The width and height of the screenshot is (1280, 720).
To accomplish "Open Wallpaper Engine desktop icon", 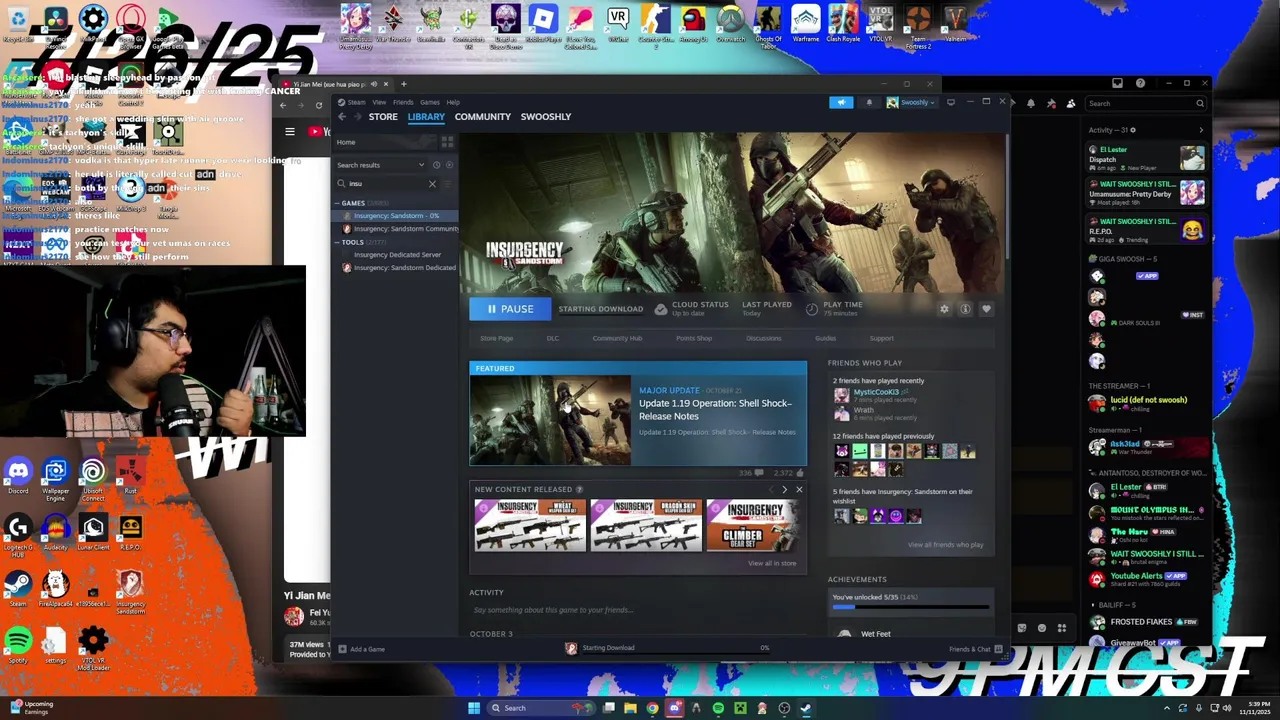I will (x=55, y=476).
